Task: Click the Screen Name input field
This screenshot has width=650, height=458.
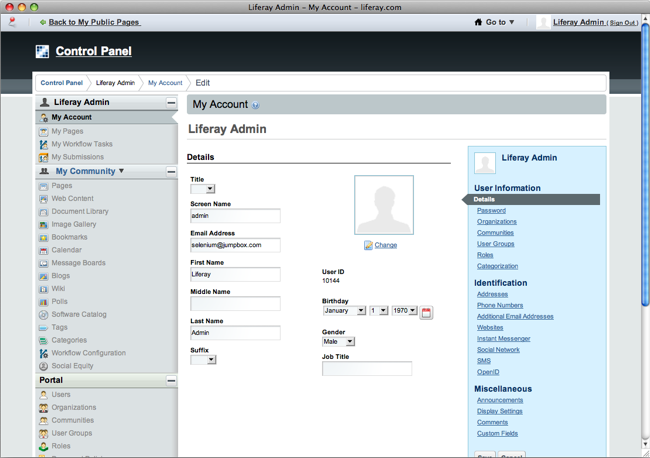Action: tap(235, 216)
